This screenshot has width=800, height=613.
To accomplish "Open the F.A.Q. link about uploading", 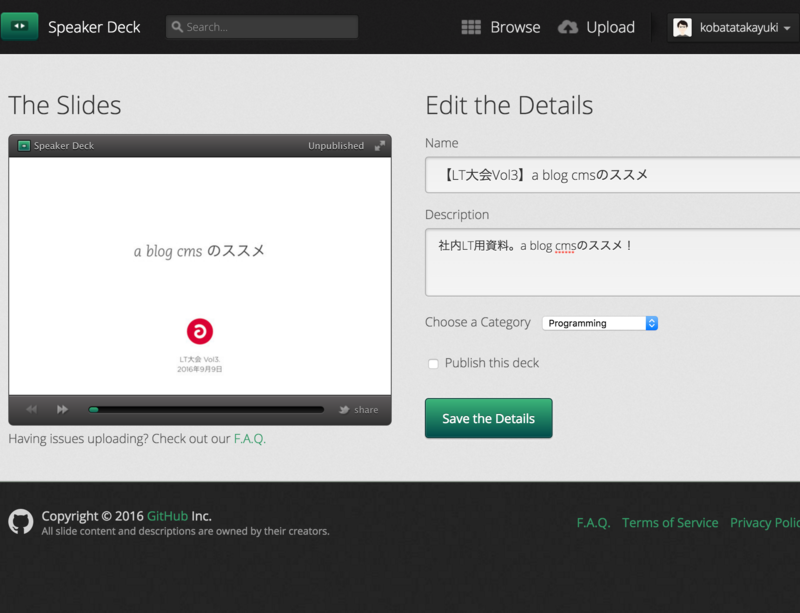I will [x=249, y=439].
